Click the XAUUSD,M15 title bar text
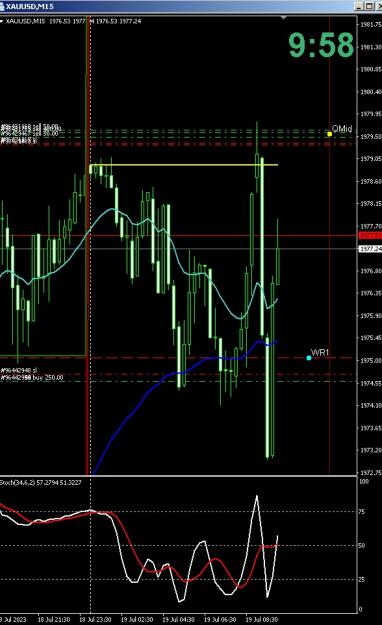This screenshot has height=625, width=382. coord(30,6)
